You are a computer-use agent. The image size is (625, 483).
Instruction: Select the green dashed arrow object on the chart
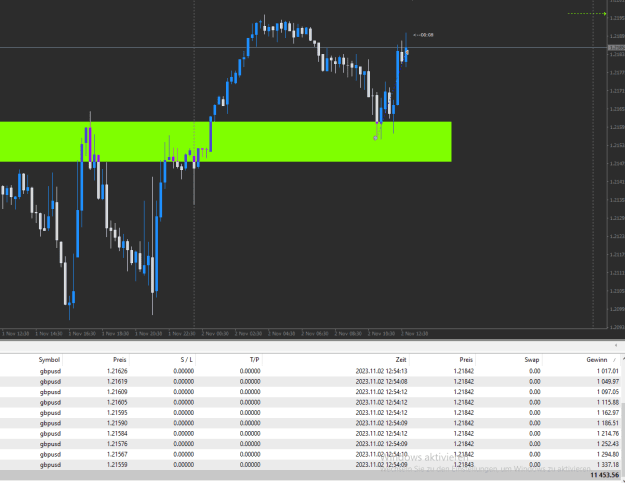click(x=587, y=14)
